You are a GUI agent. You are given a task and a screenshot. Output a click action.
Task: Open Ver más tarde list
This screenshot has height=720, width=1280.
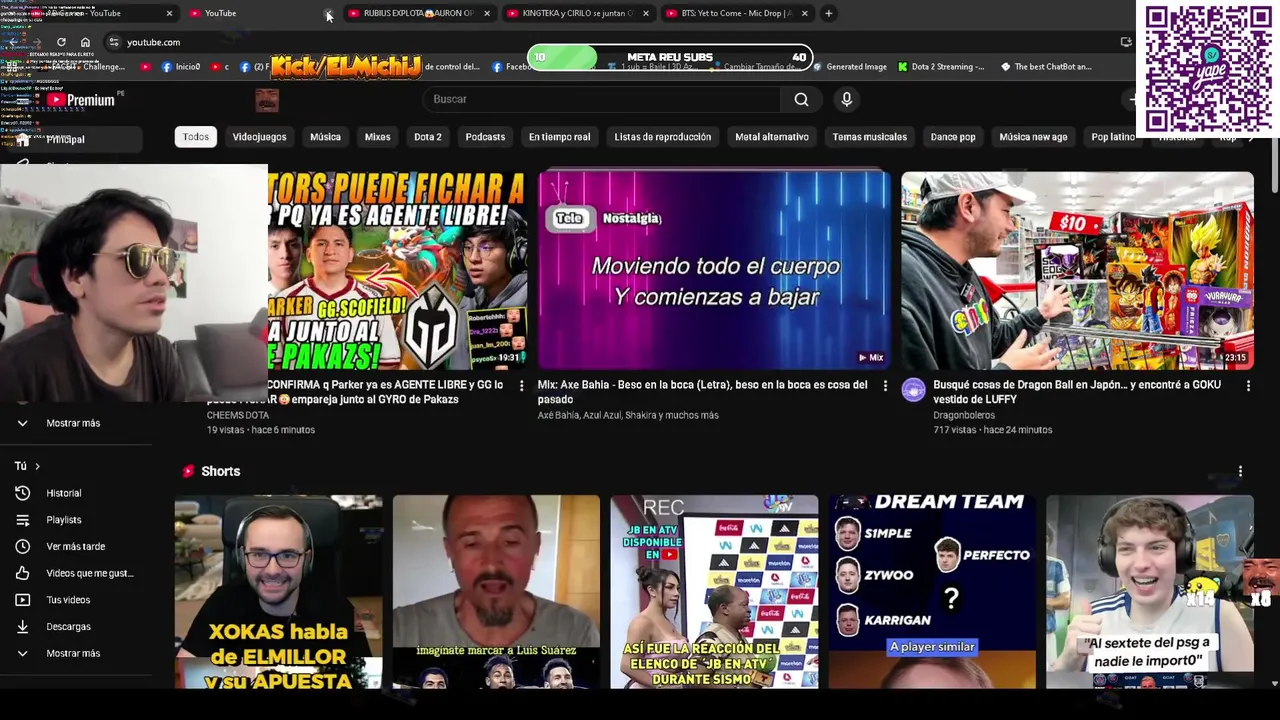75,547
